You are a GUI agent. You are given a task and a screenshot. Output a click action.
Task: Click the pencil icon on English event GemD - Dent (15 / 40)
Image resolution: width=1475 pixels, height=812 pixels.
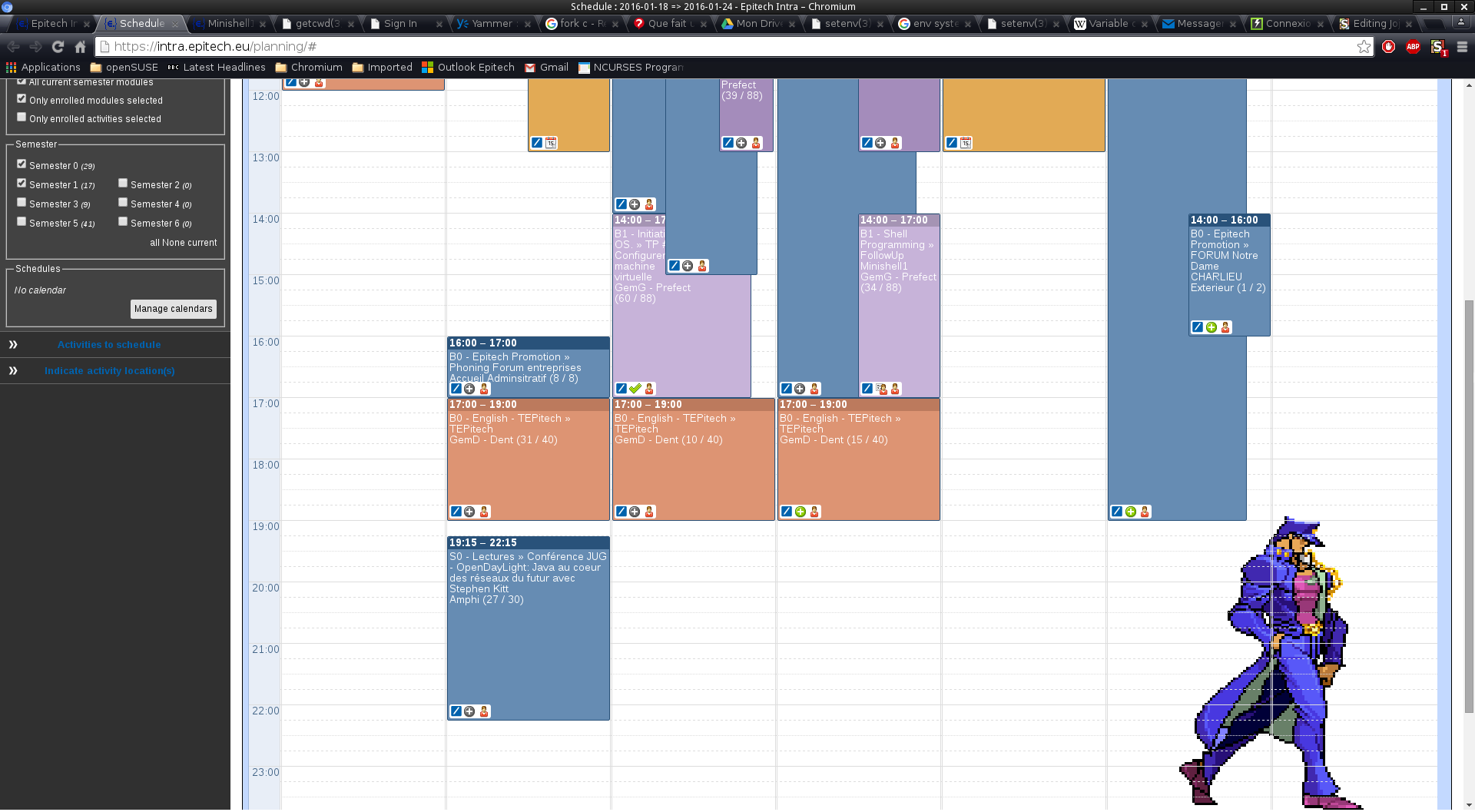[786, 512]
